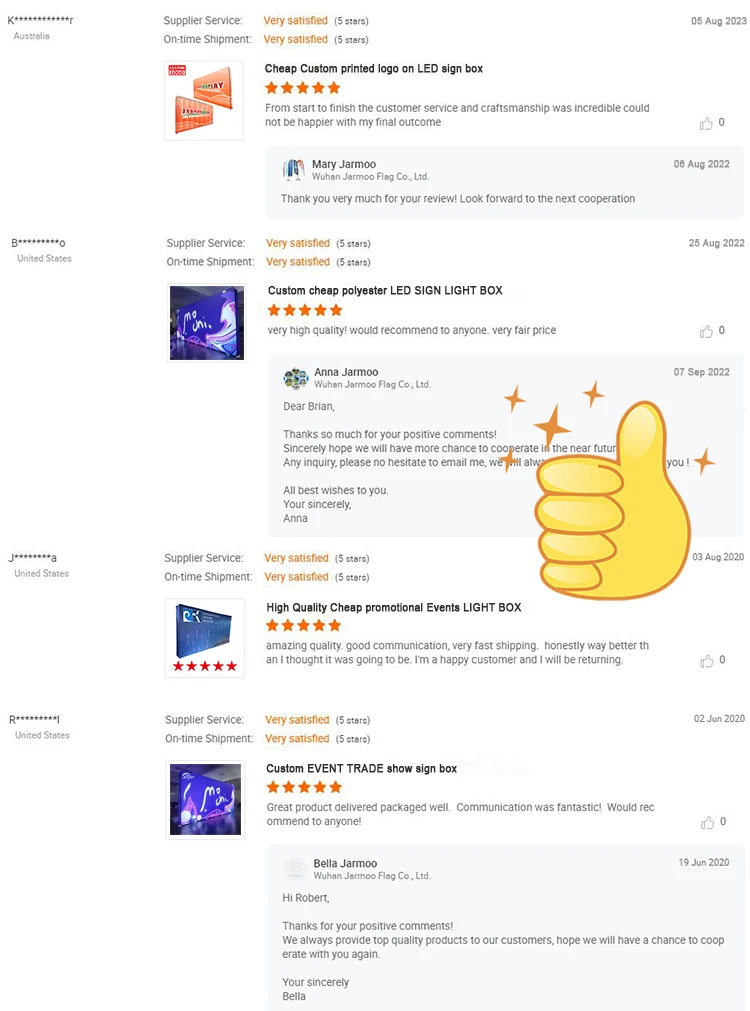This screenshot has height=1011, width=750.
Task: Like the 'amazing quality' light box review
Action: [707, 661]
